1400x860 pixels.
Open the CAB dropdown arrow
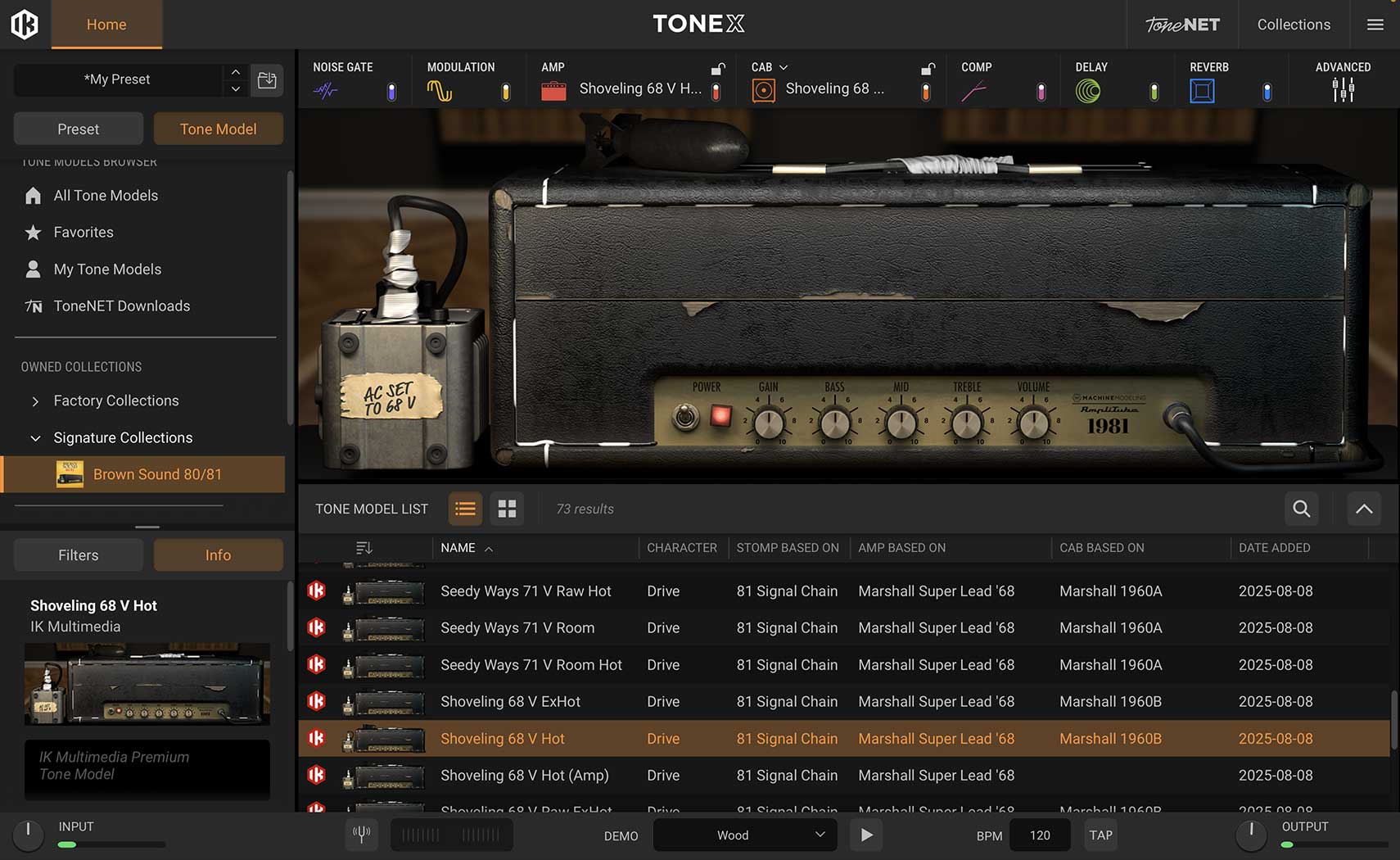(784, 67)
